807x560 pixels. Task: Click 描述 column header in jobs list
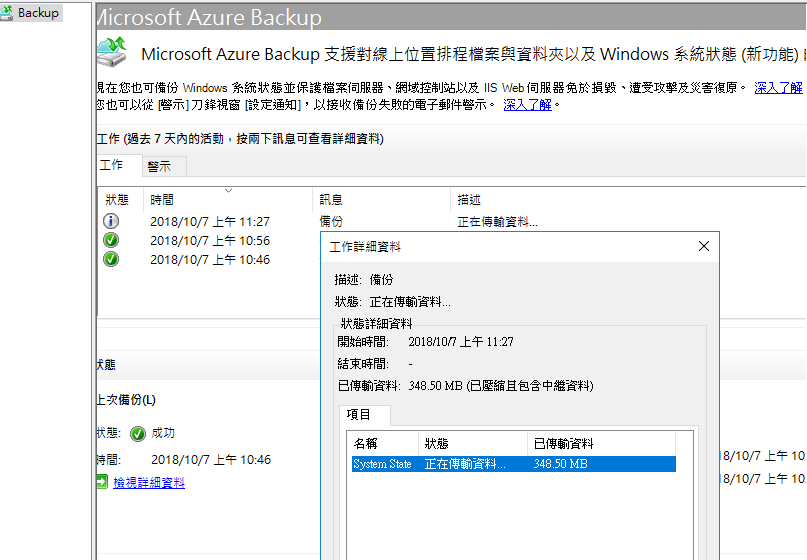click(x=628, y=200)
